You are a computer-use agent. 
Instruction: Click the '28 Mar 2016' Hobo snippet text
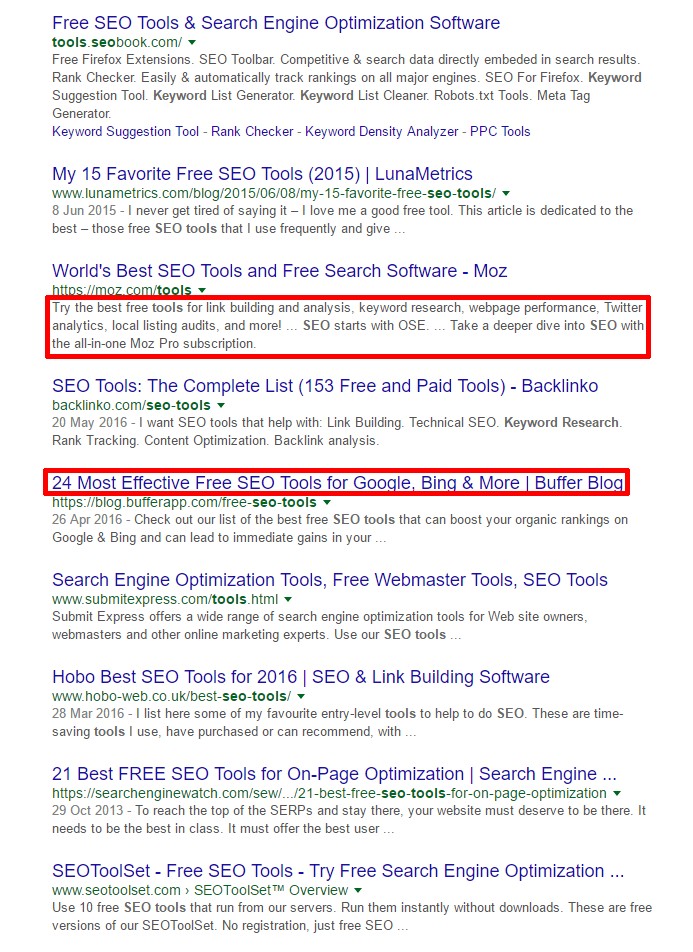tap(338, 723)
